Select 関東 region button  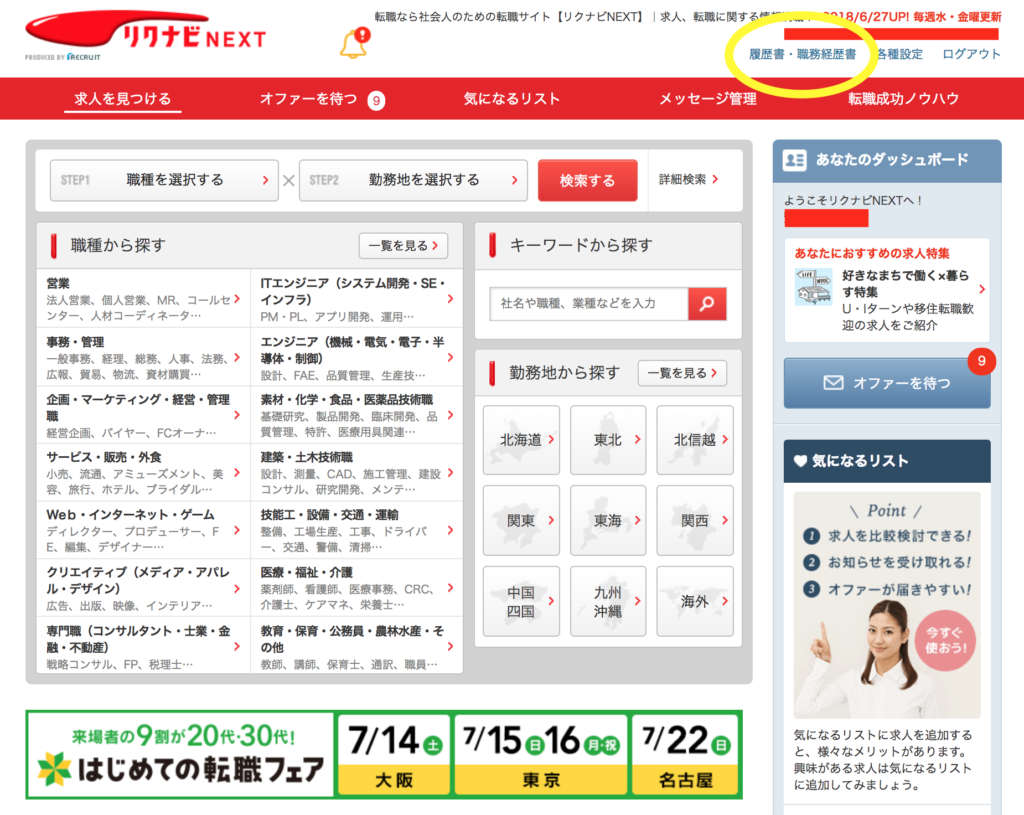tap(521, 520)
